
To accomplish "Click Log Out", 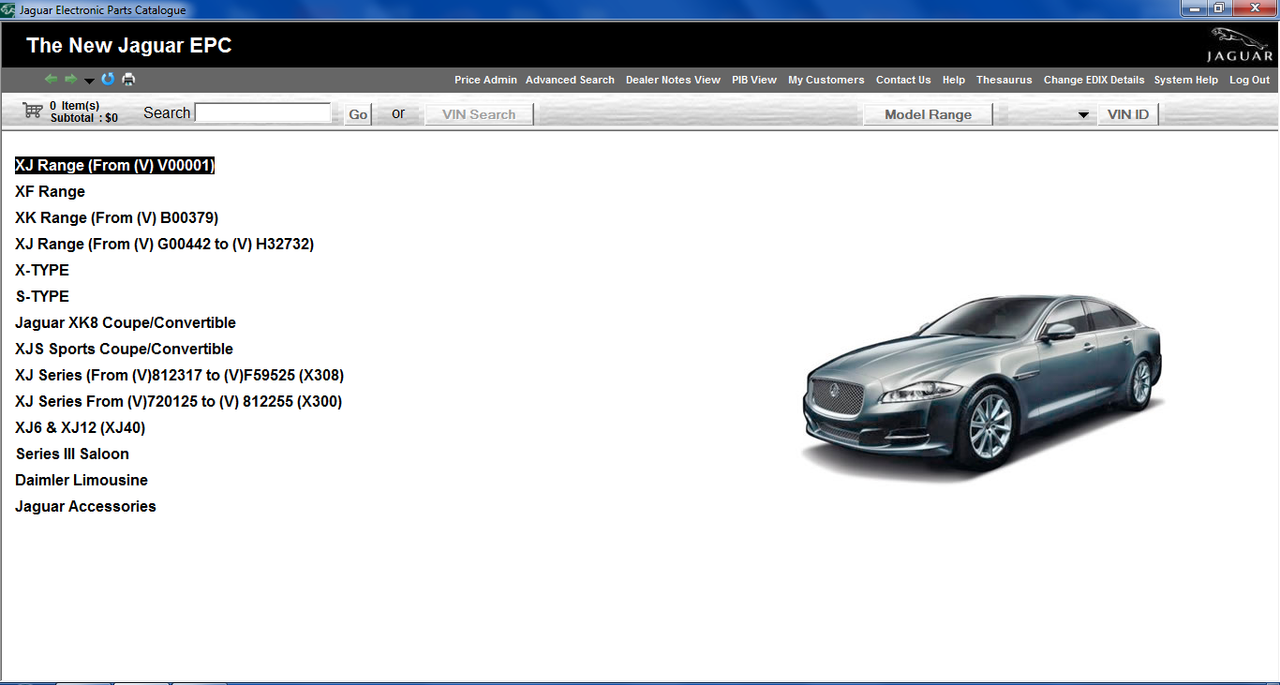I will [x=1250, y=80].
